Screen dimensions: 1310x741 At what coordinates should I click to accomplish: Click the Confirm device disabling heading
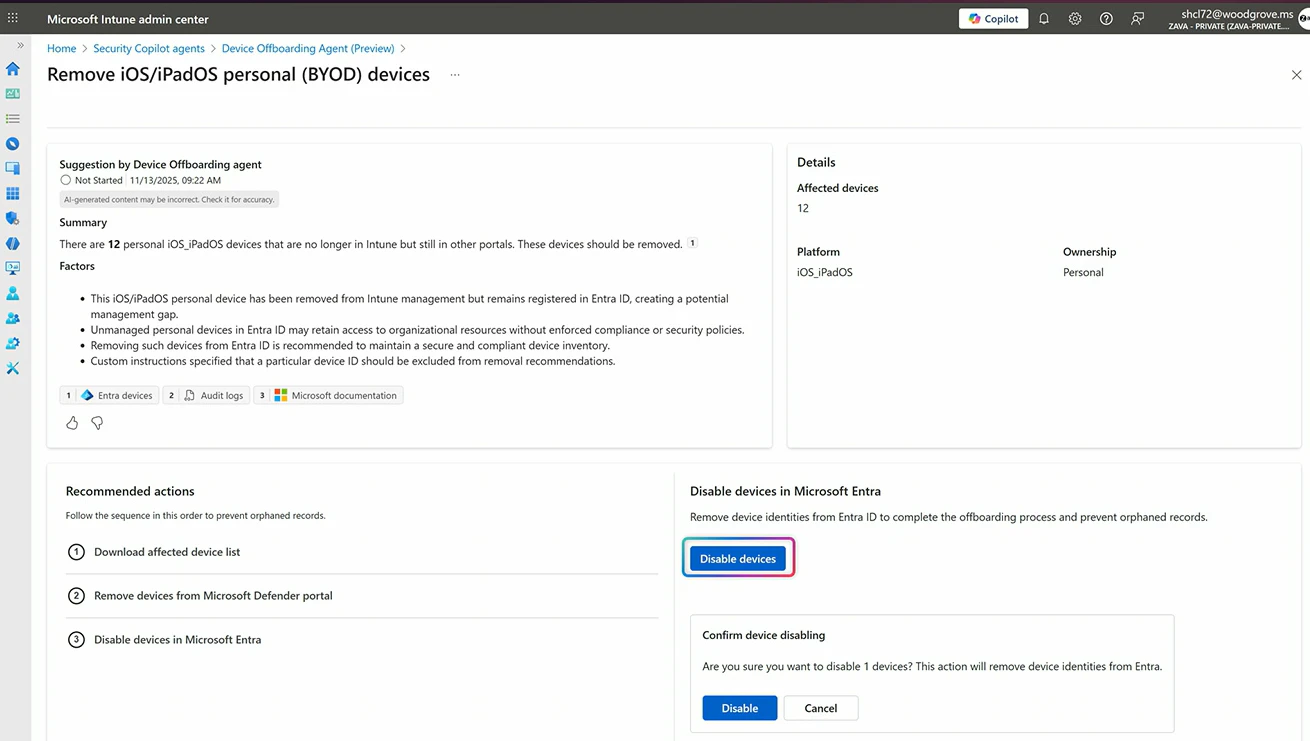(764, 635)
